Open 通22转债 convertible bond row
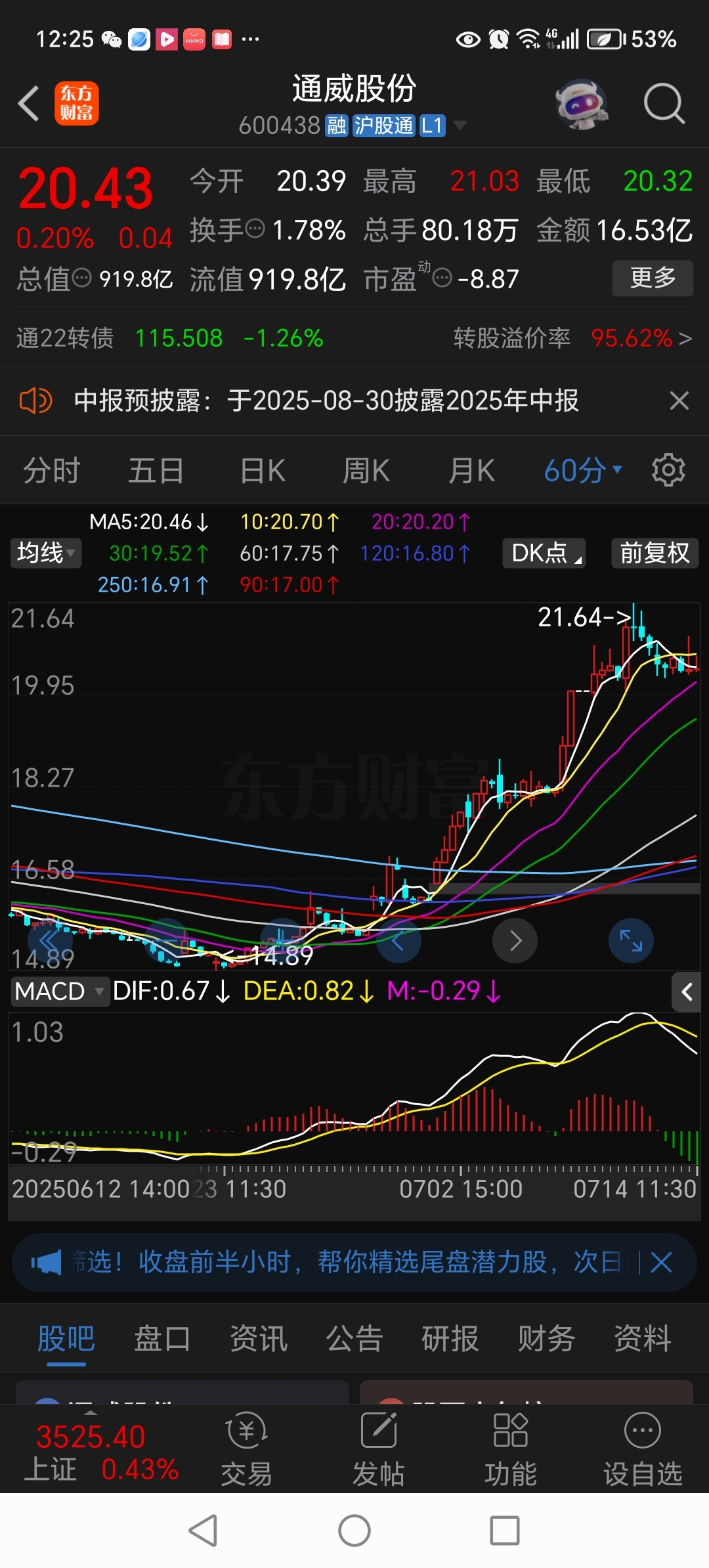Screen dimensions: 709x1568 click(x=170, y=338)
